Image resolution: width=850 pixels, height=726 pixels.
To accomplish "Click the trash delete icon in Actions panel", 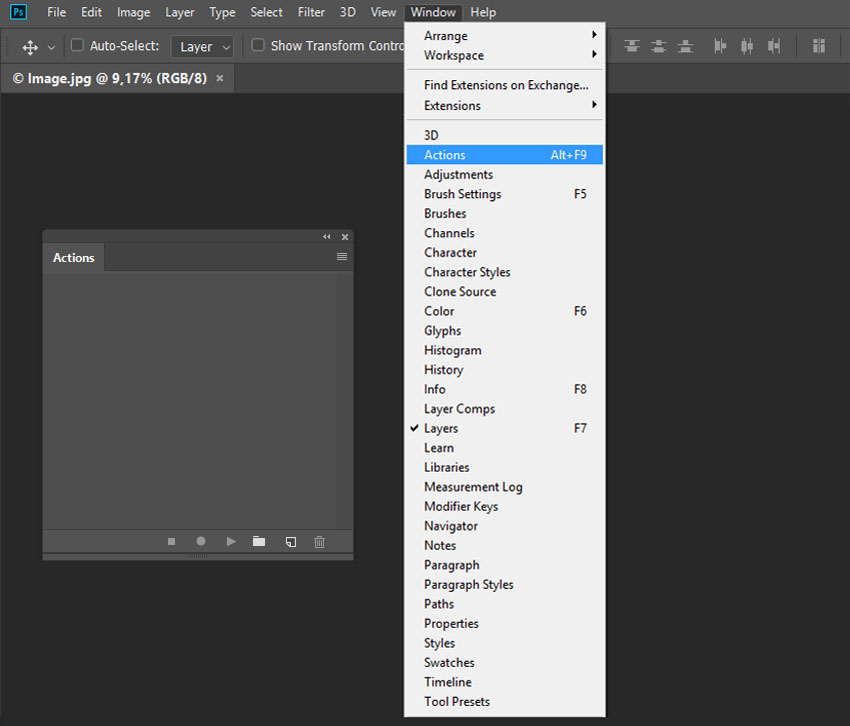I will 319,542.
